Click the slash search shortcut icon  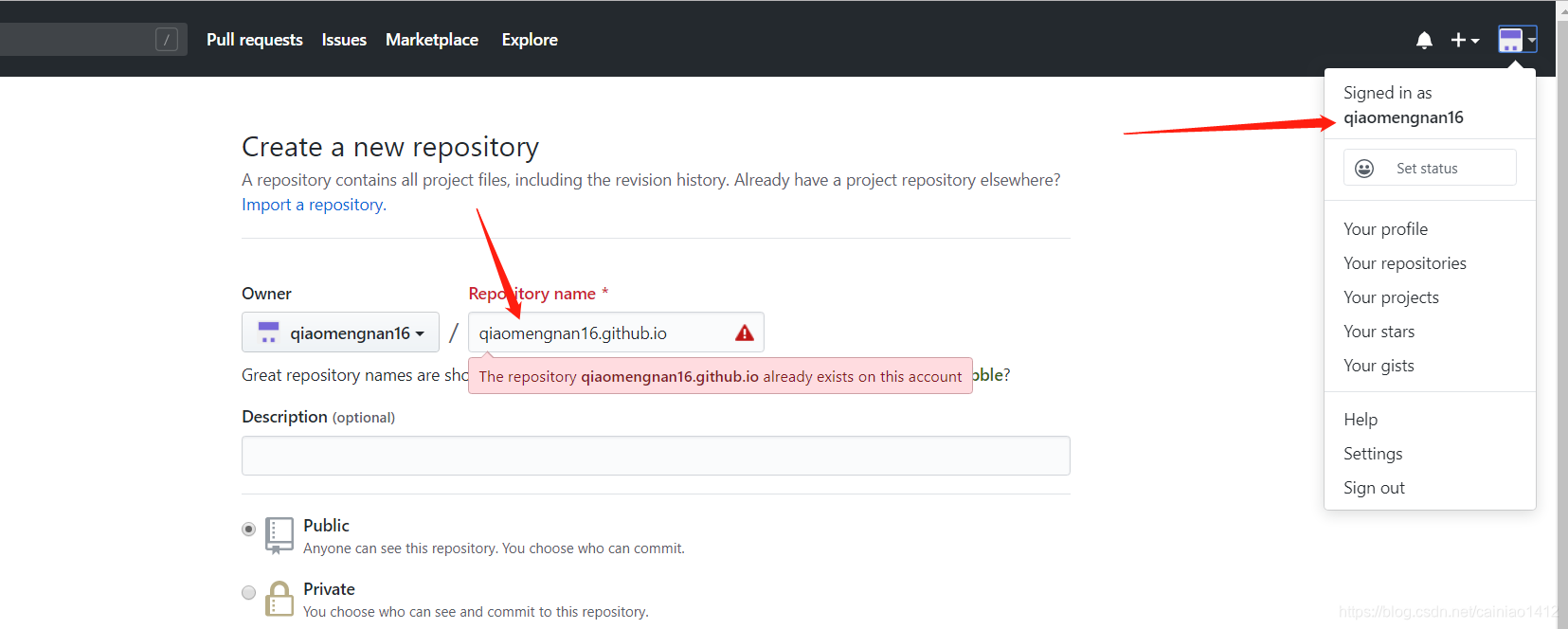(167, 40)
